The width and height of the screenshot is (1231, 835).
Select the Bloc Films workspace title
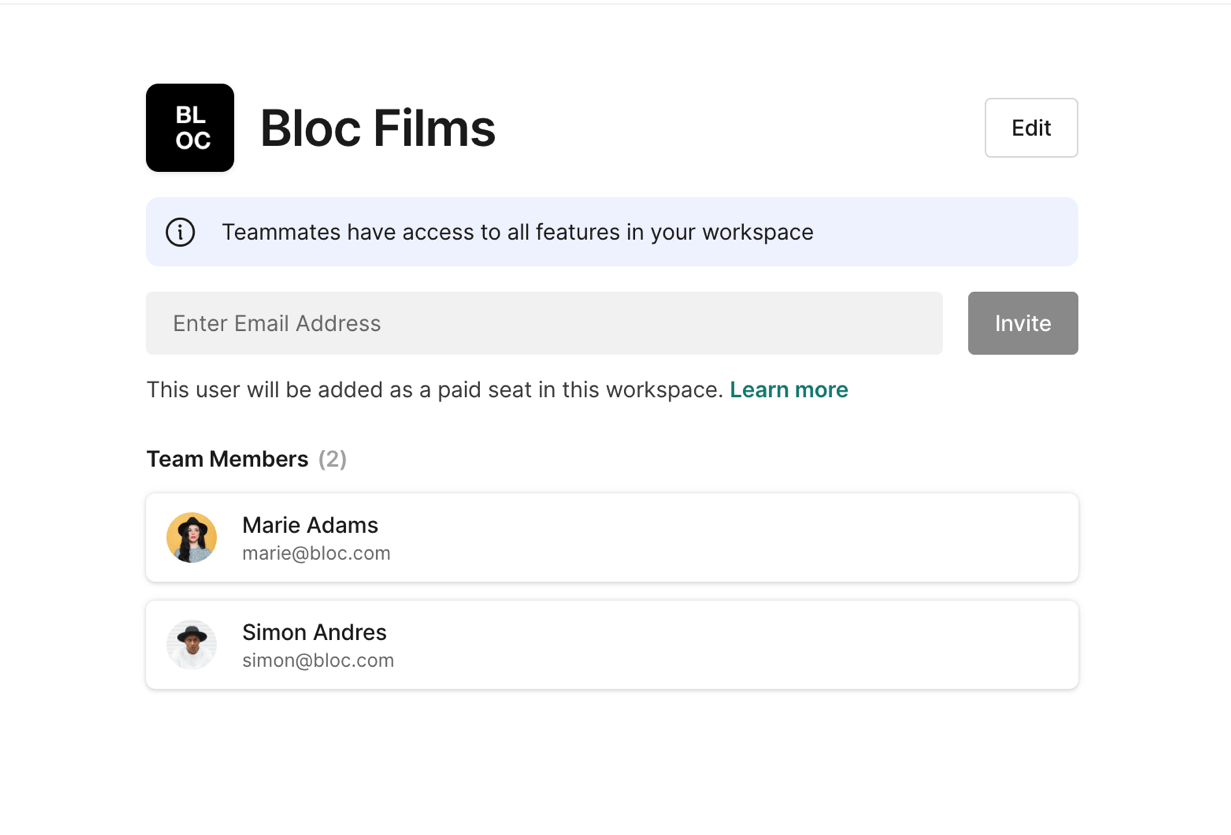tap(377, 129)
